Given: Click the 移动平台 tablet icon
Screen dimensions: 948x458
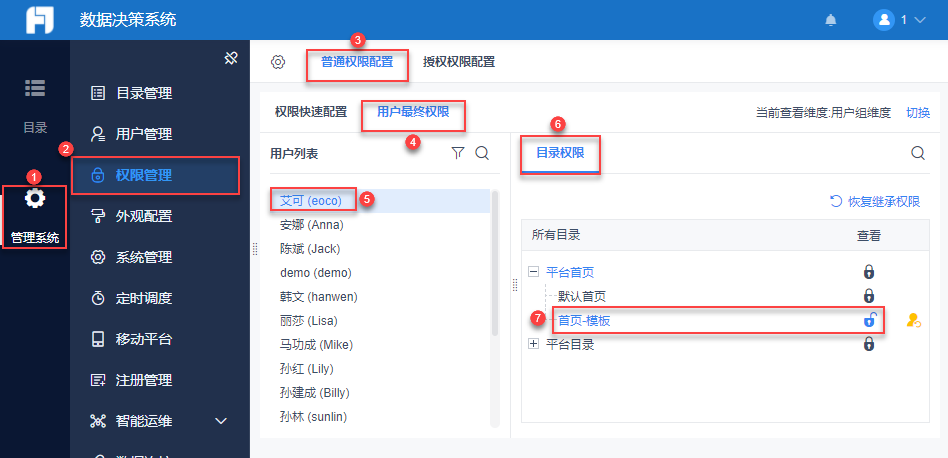Looking at the screenshot, I should [97, 339].
